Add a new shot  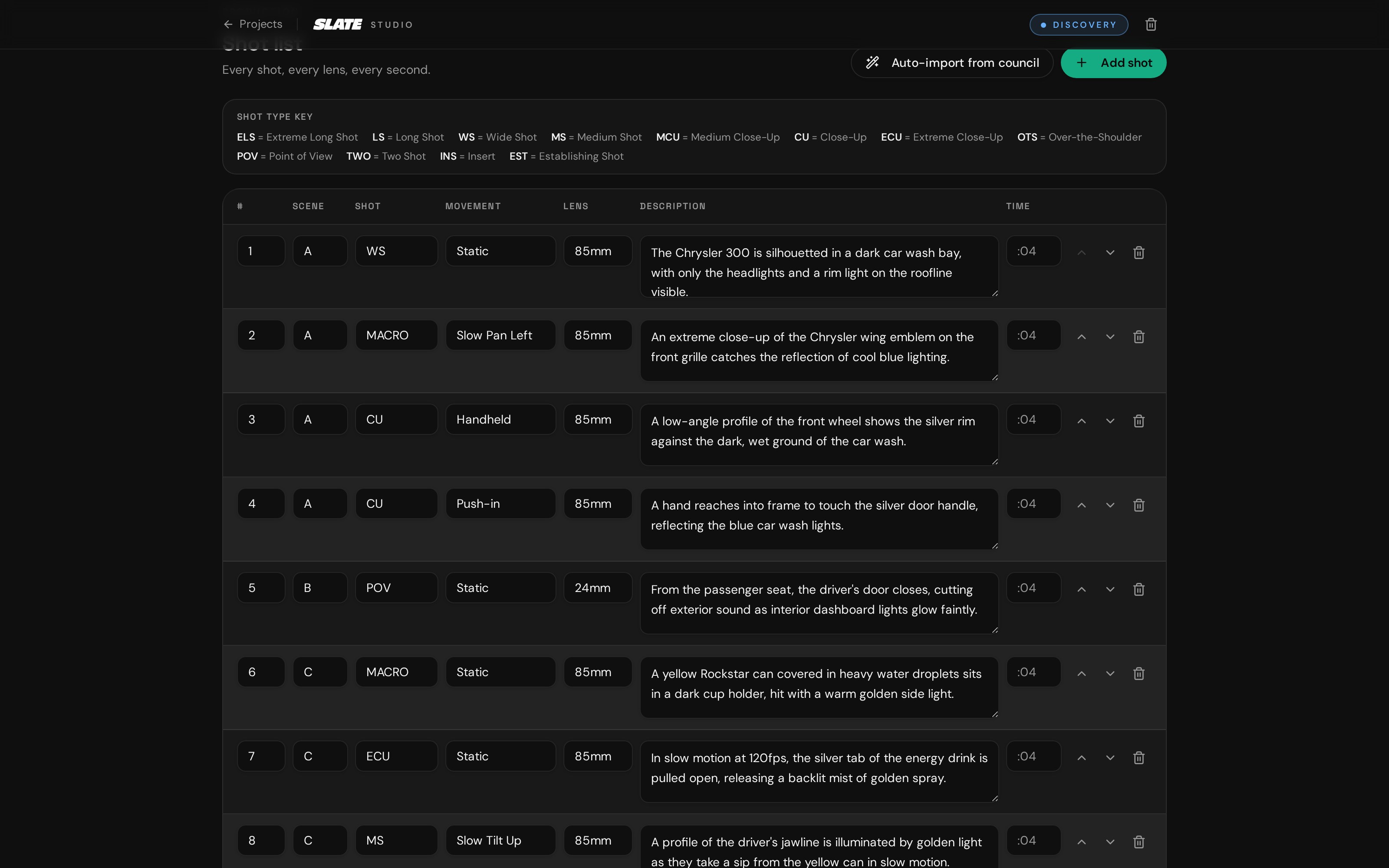click(1113, 62)
